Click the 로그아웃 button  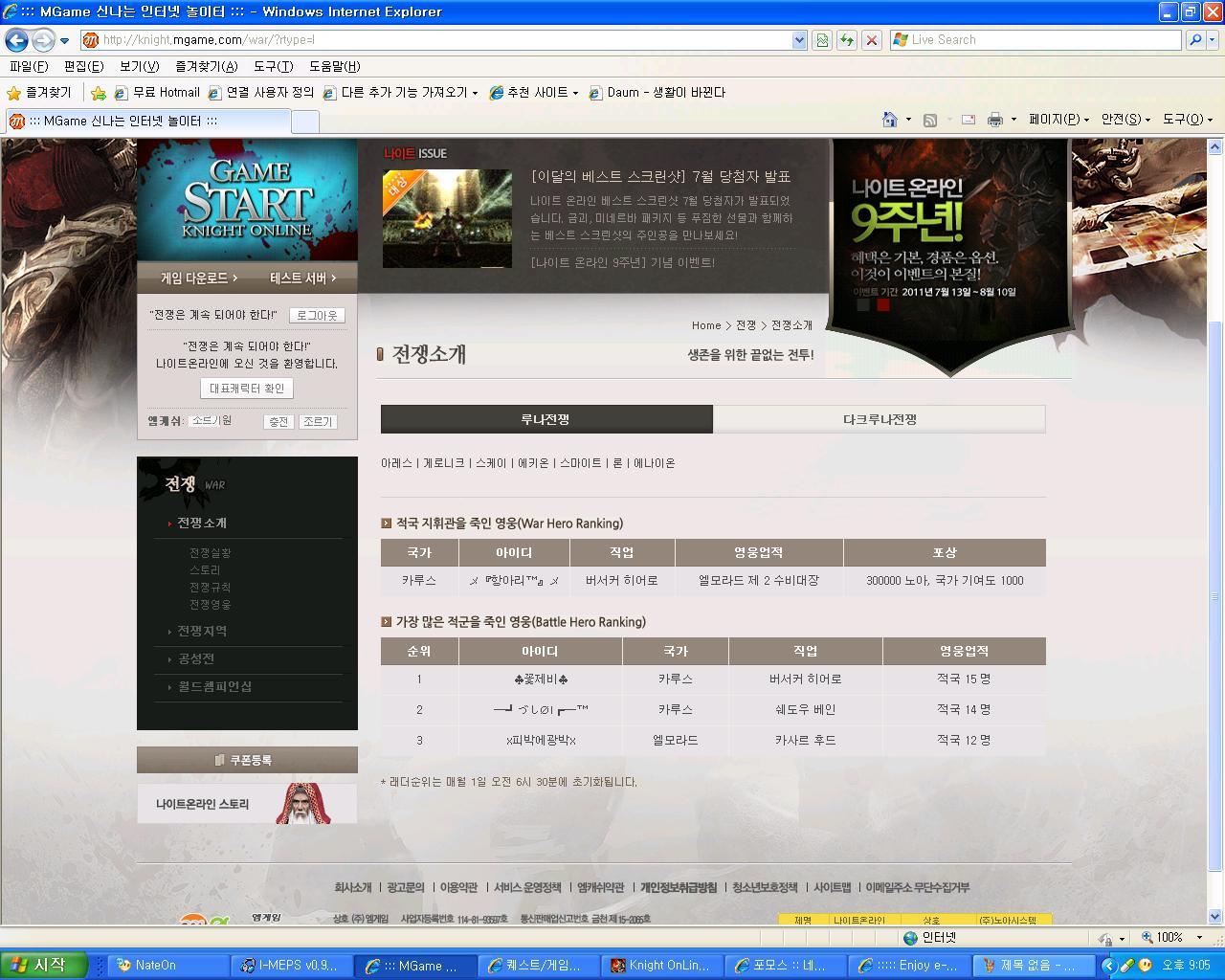tap(316, 315)
